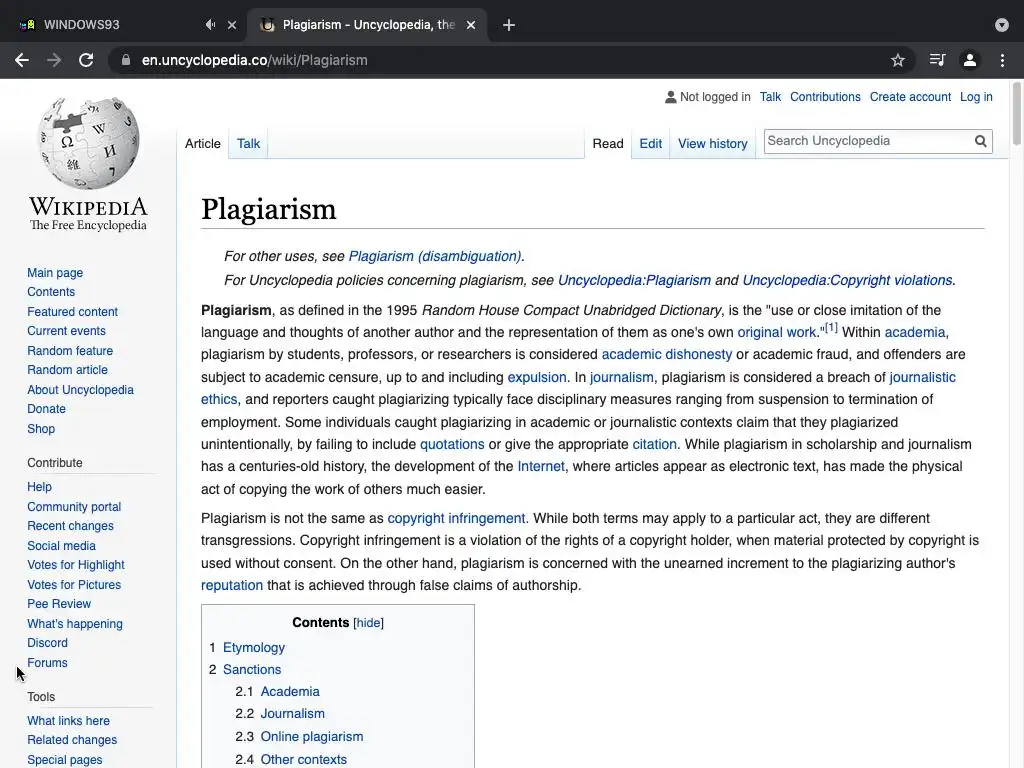Close the Plagiarism tab
The width and height of the screenshot is (1024, 768).
click(471, 25)
